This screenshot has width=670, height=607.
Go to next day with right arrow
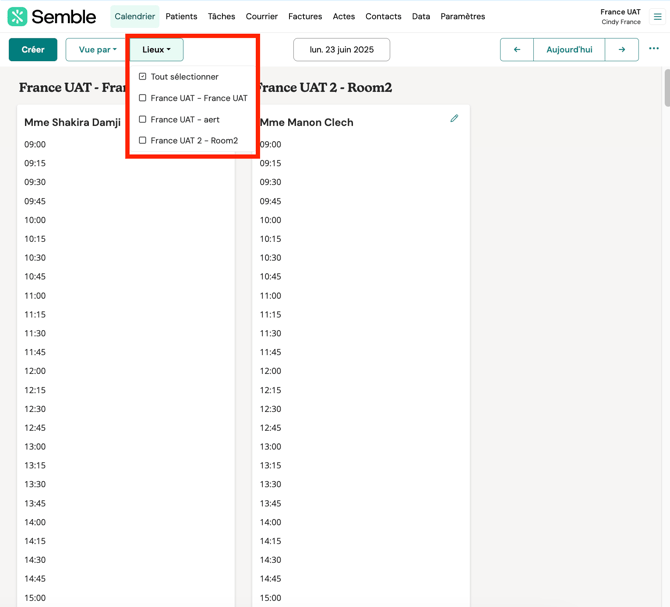click(622, 49)
